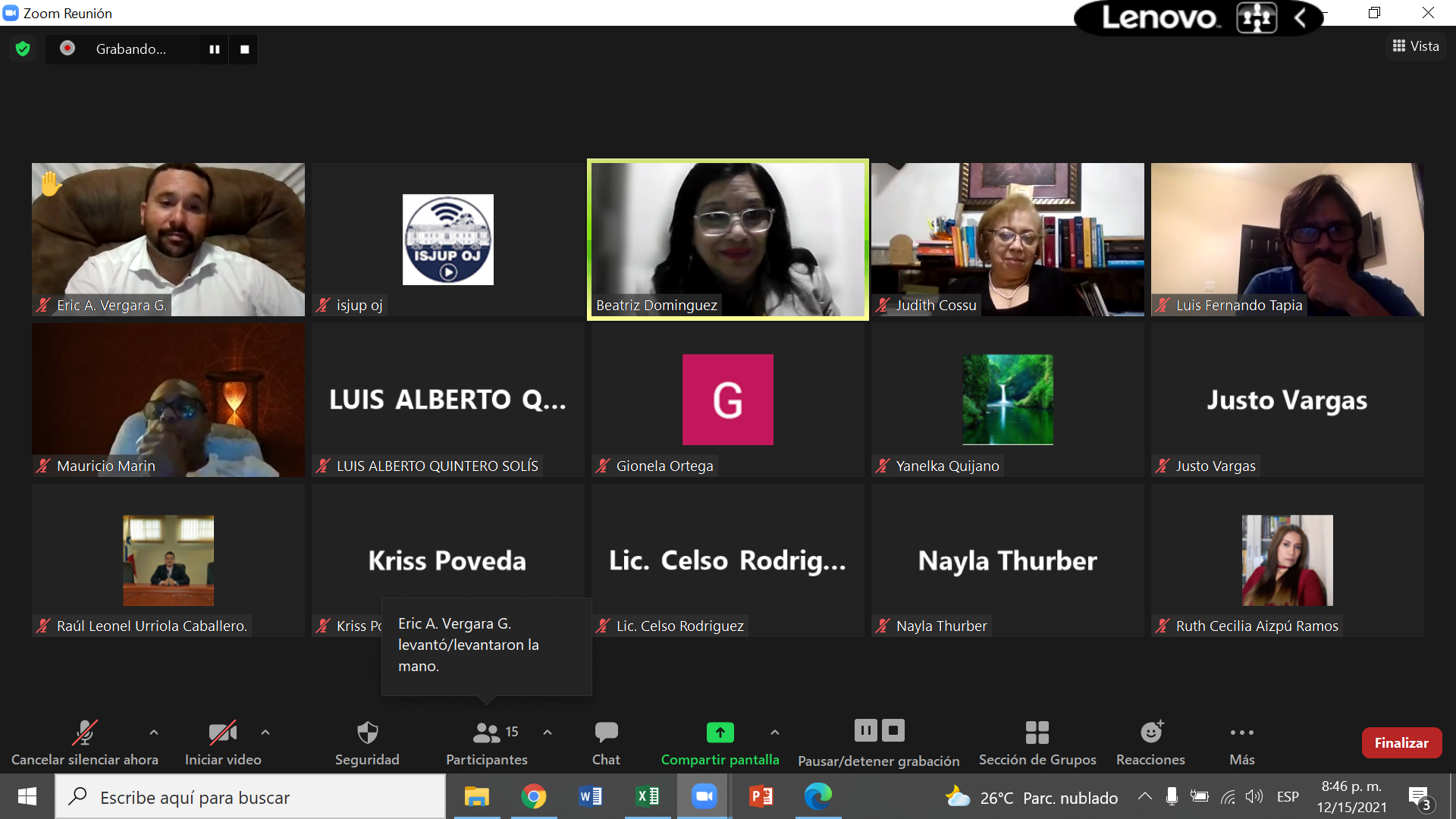Open the Chat panel
This screenshot has height=819, width=1456.
click(606, 743)
